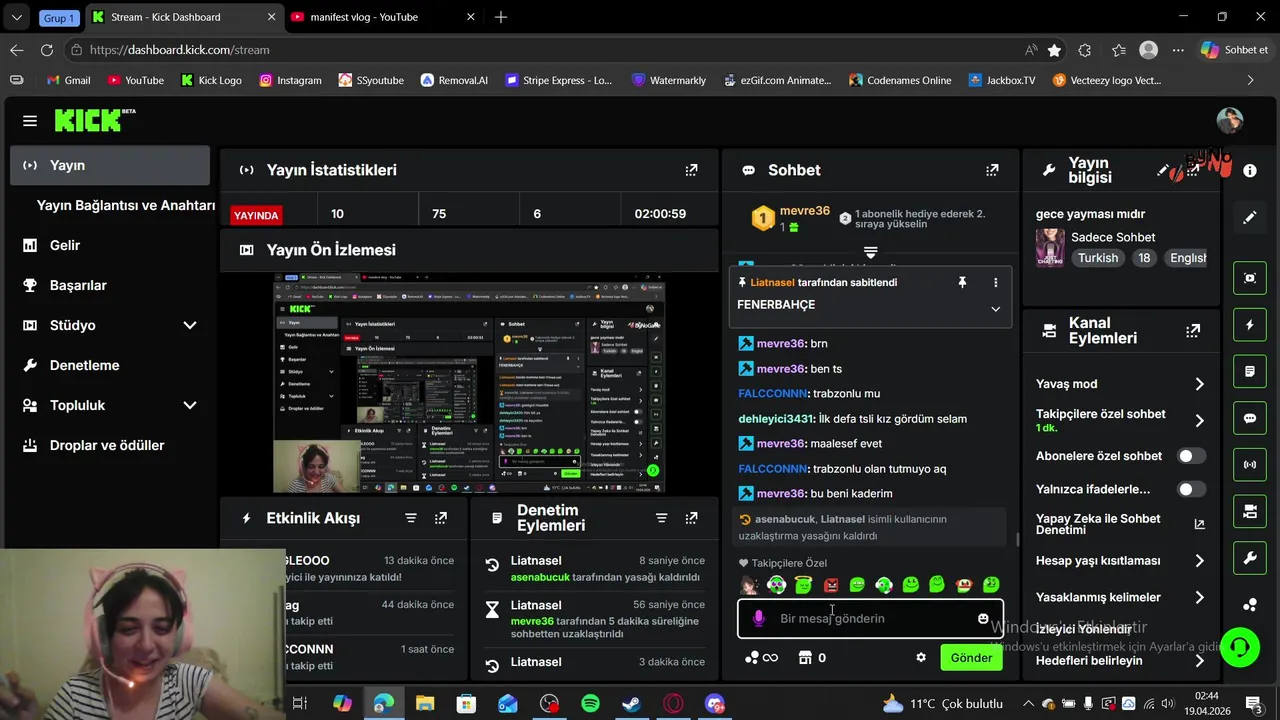The height and width of the screenshot is (720, 1280).
Task: Open Steam from the Windows taskbar
Action: tap(632, 704)
